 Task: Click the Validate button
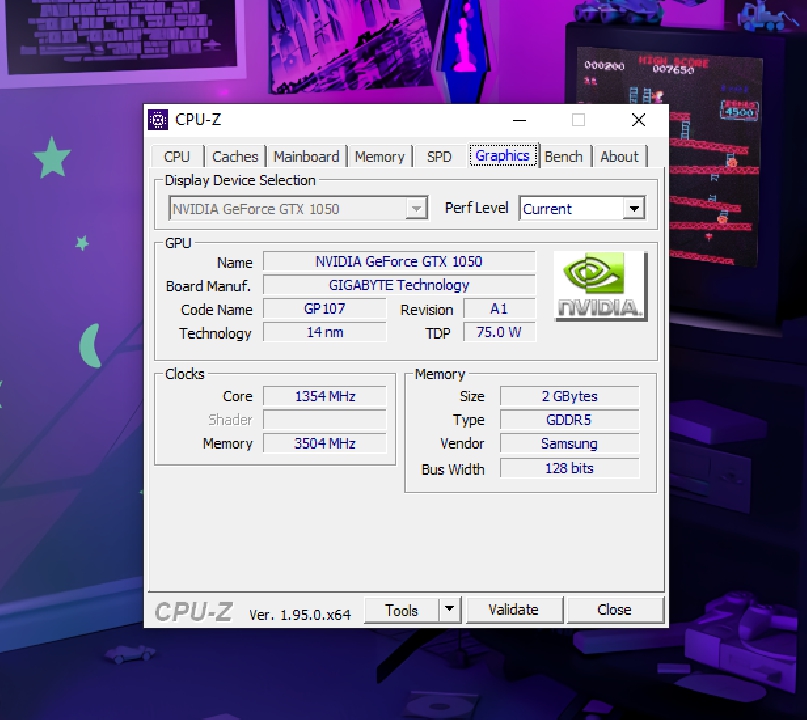point(514,610)
